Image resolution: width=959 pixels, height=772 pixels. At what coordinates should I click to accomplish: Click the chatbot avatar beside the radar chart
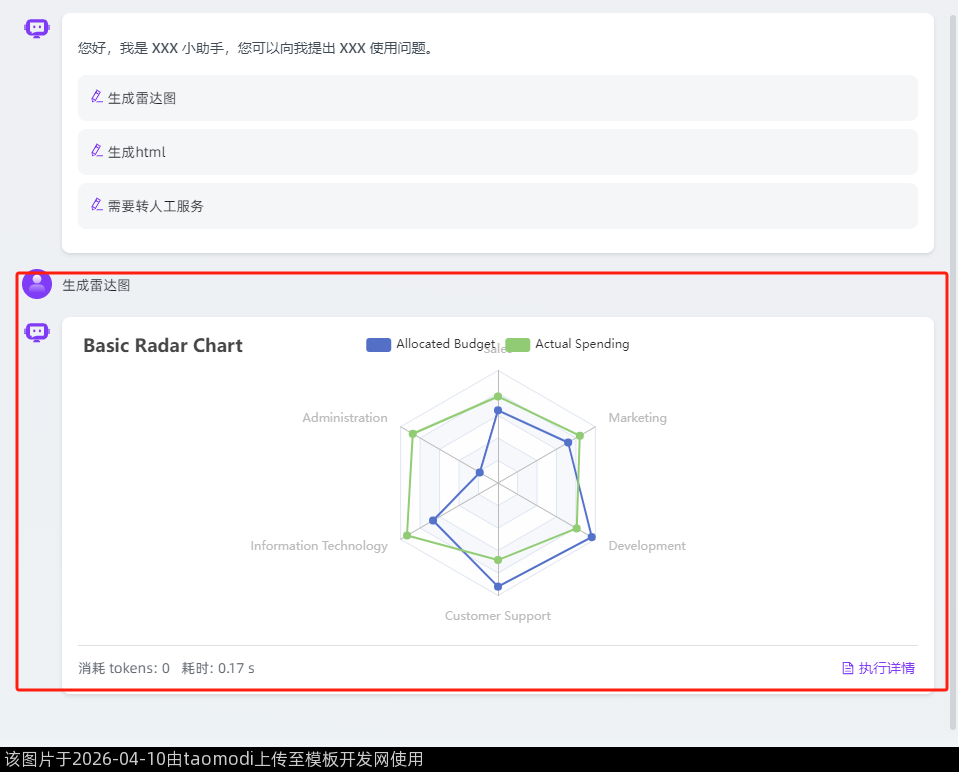(x=37, y=332)
